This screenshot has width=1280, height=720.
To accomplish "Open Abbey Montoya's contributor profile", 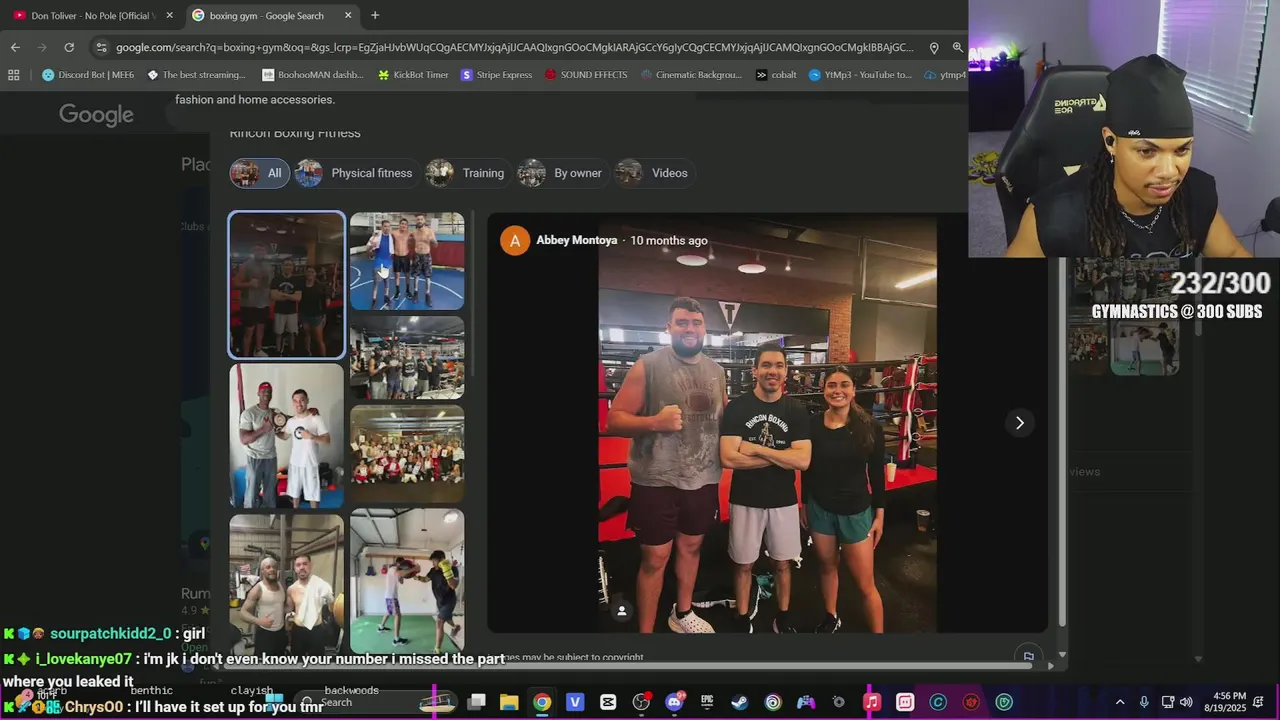I will click(x=576, y=240).
